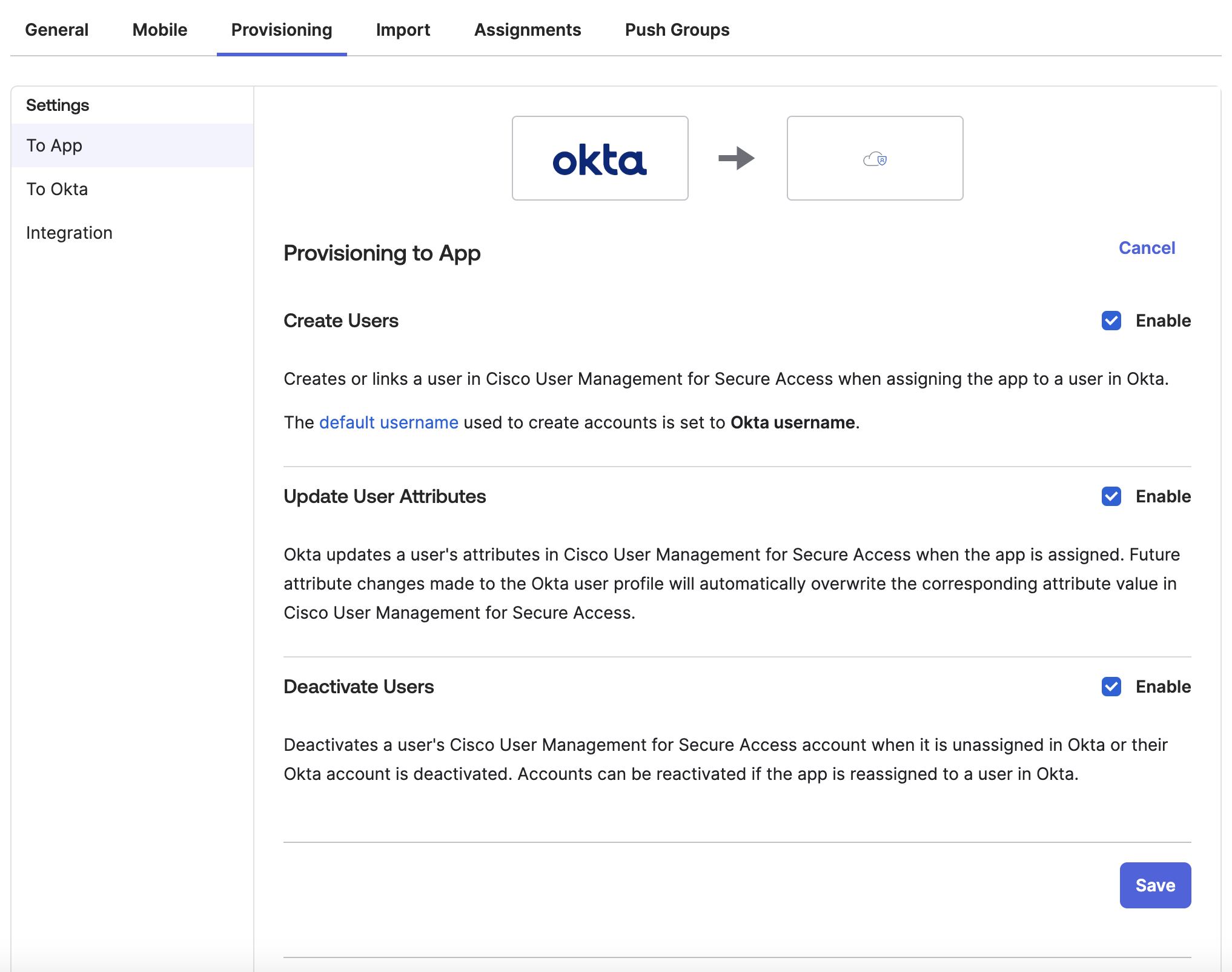Open the General tab

(x=56, y=30)
